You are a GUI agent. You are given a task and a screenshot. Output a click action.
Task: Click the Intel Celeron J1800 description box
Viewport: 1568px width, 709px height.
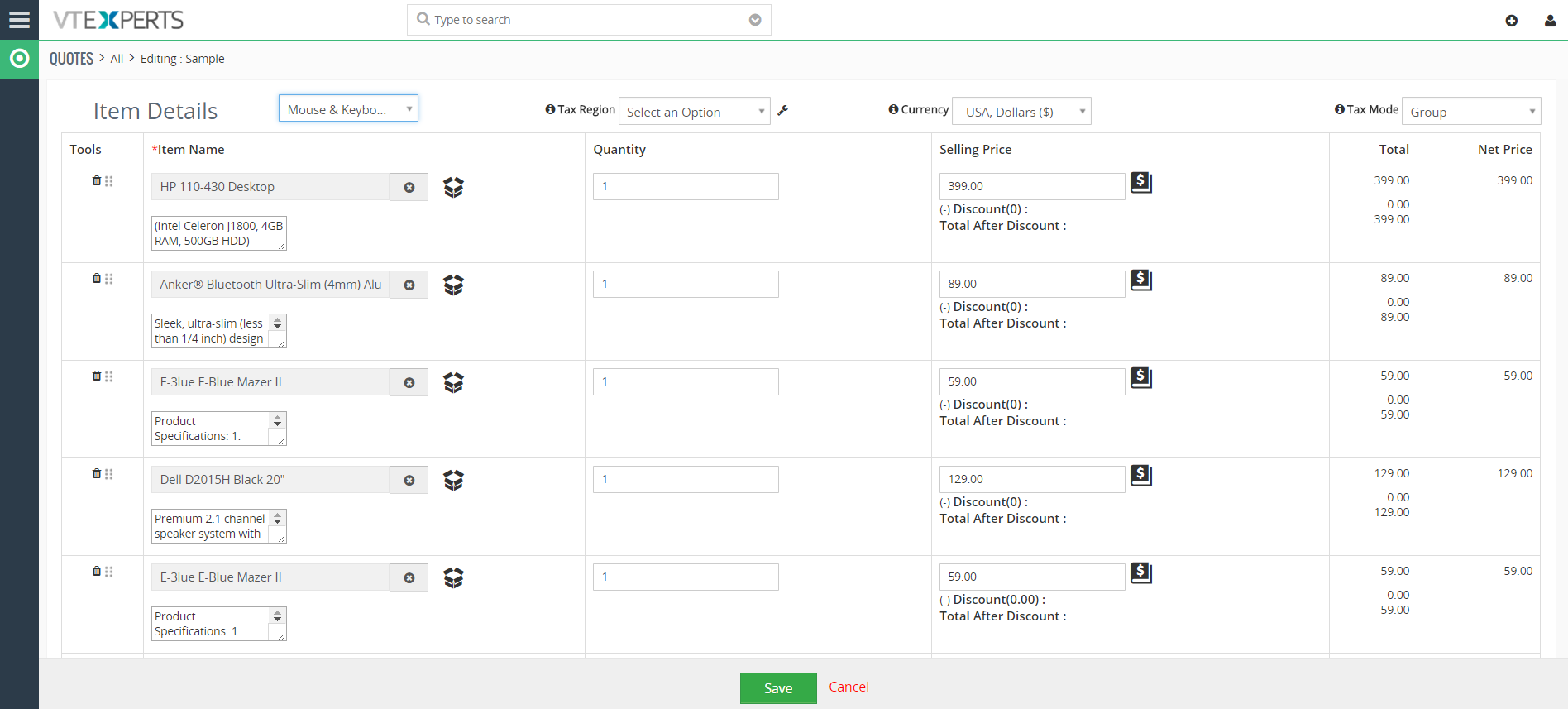[x=219, y=233]
